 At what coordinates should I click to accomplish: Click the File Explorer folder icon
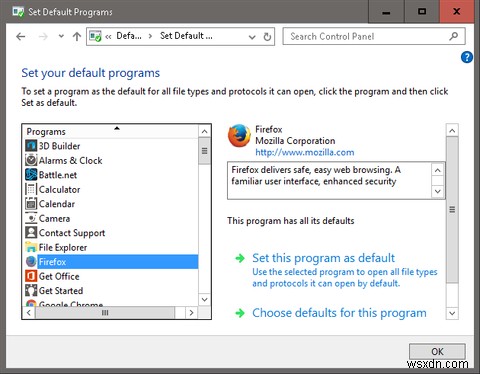tap(31, 247)
